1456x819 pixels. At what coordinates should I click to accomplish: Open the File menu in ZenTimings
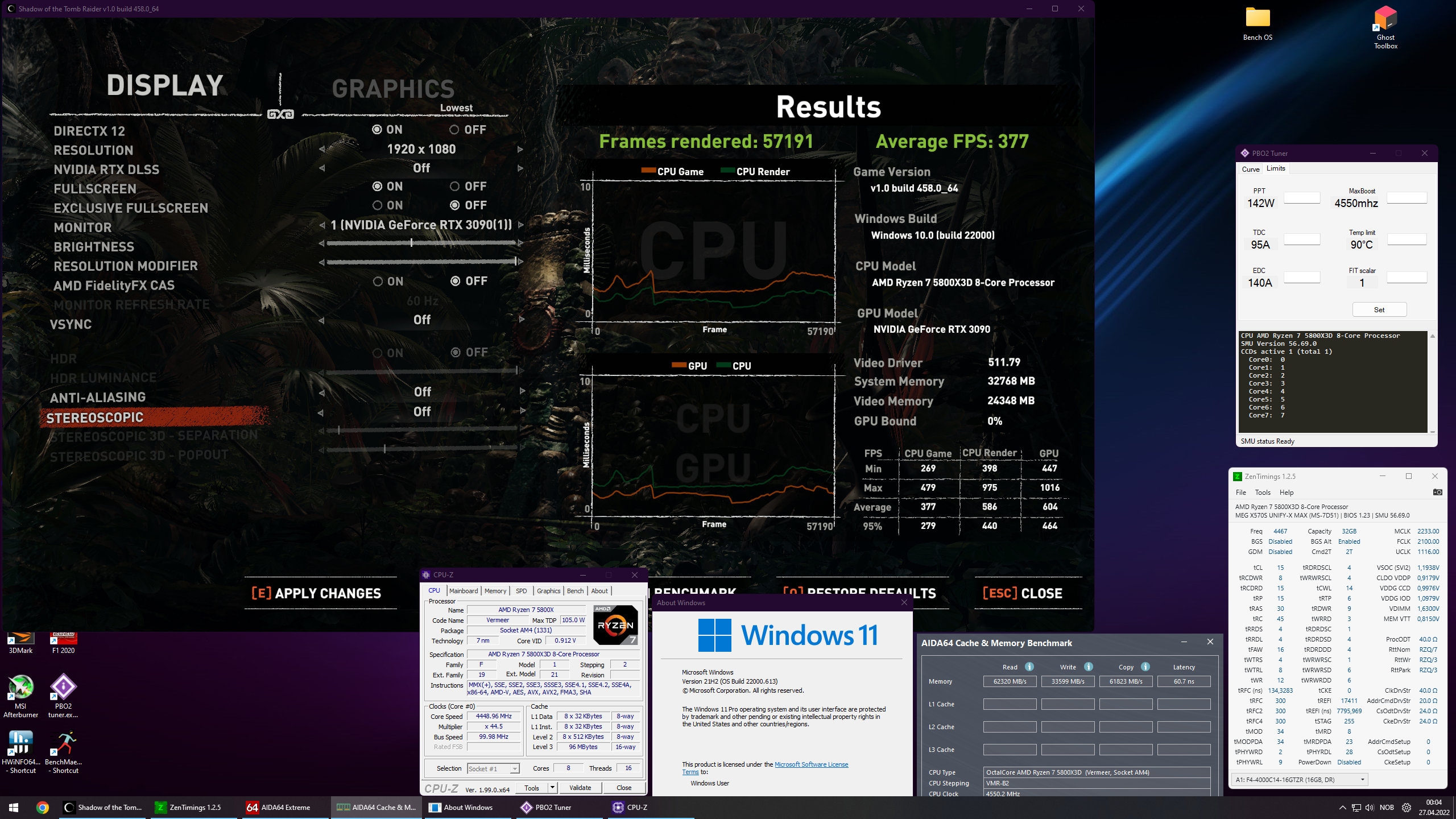tap(1240, 493)
